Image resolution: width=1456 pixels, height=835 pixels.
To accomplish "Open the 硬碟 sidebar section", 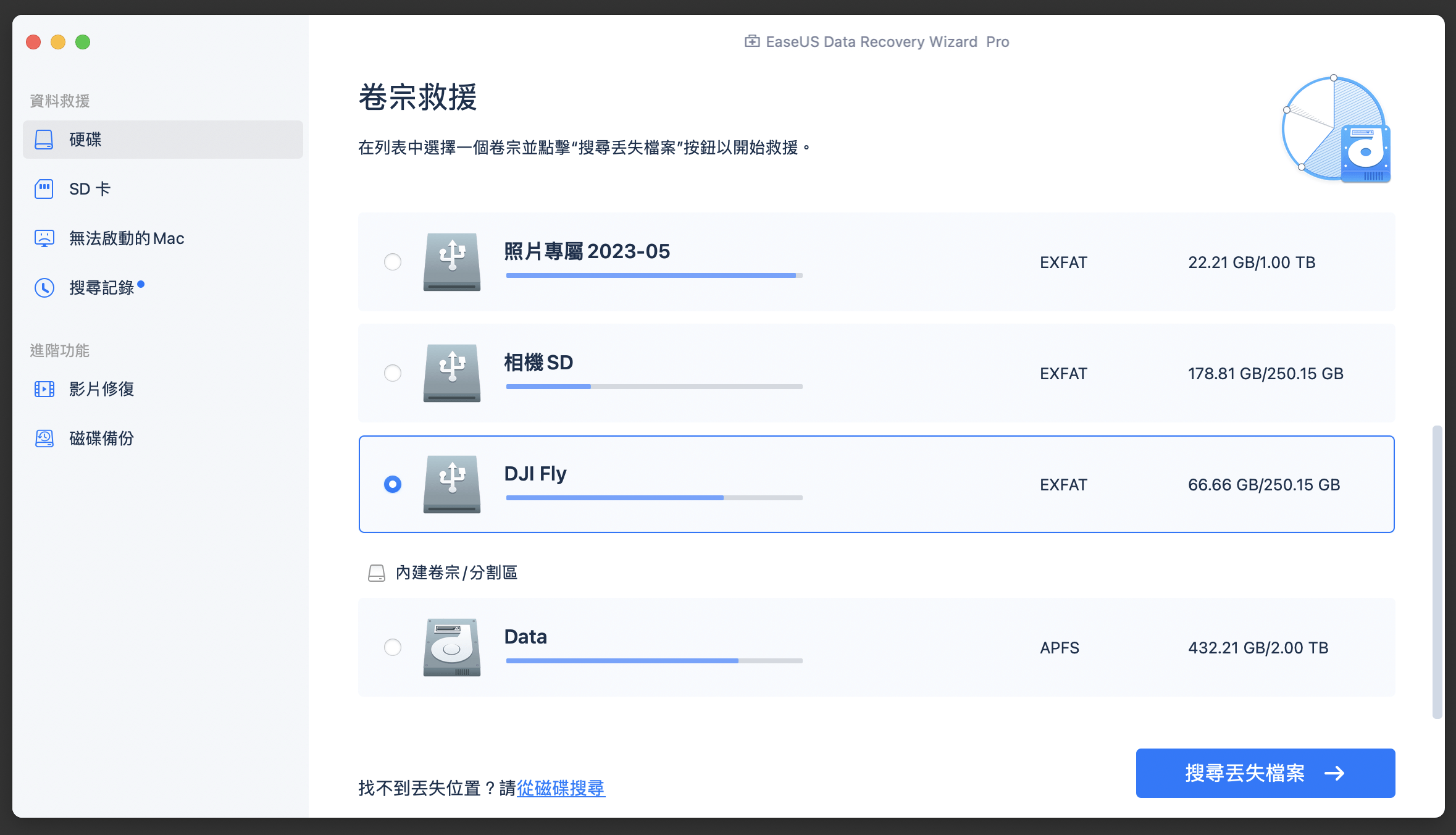I will coord(163,140).
